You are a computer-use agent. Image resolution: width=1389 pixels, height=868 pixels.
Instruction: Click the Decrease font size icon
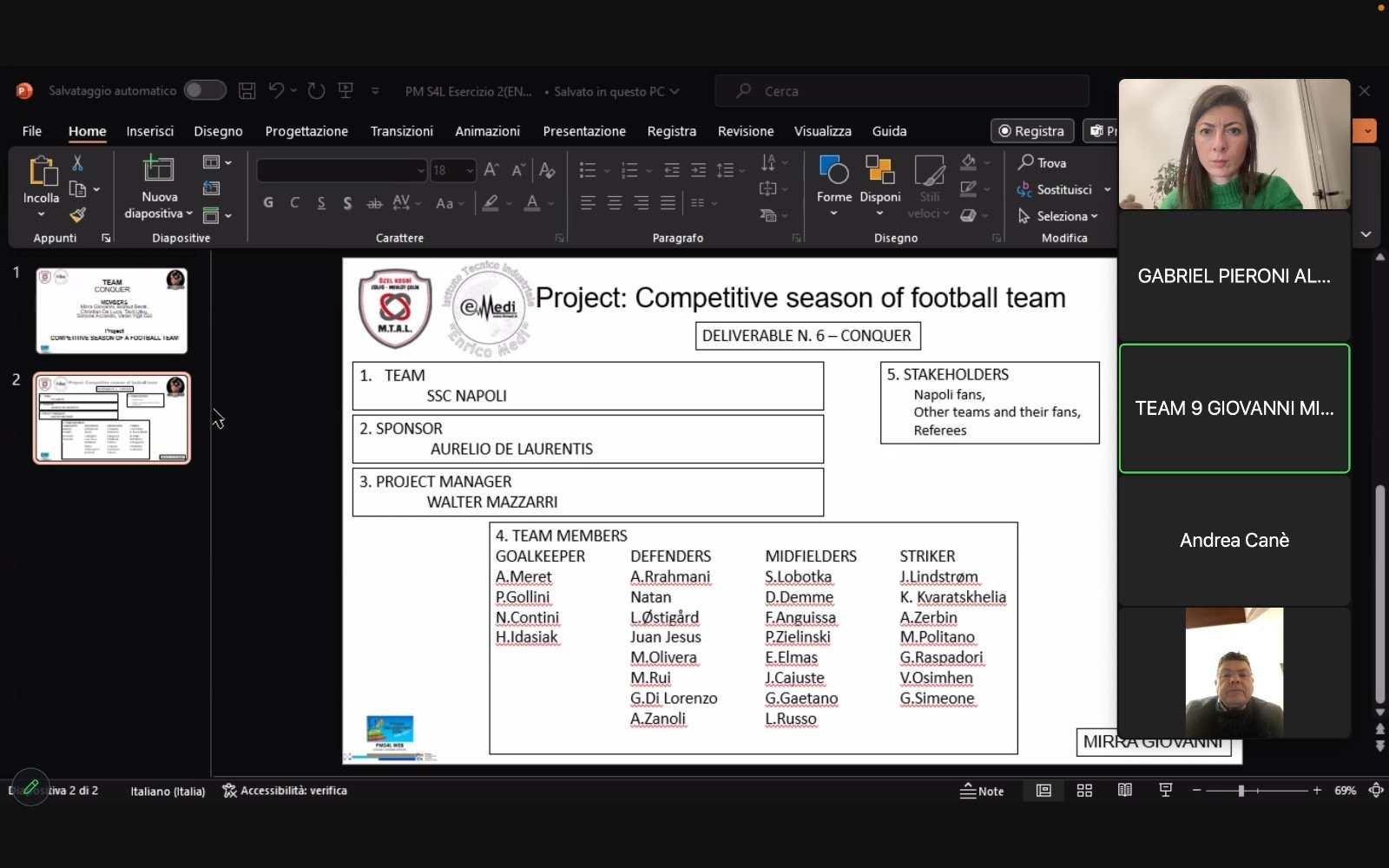coord(518,170)
